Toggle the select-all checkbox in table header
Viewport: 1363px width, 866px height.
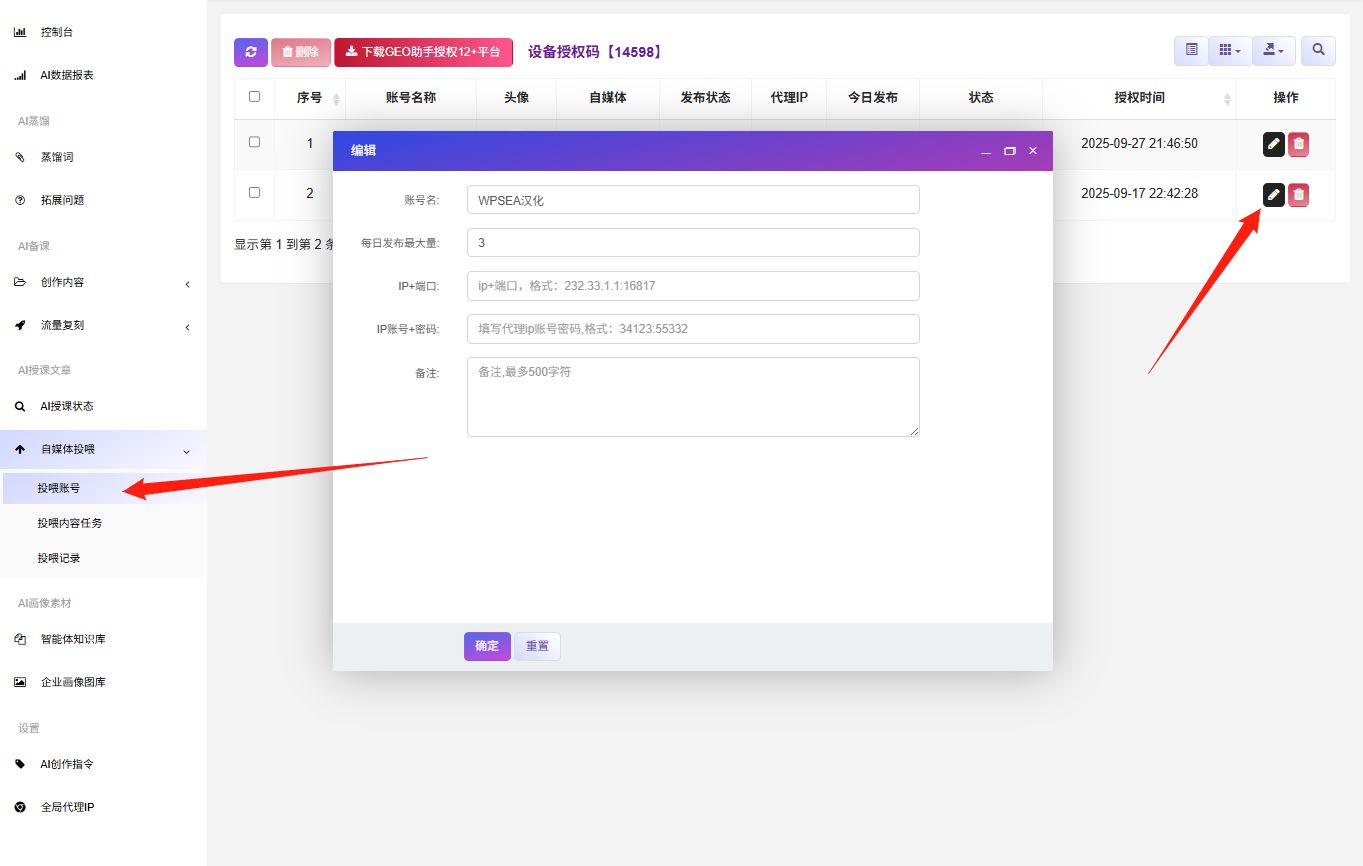click(254, 97)
